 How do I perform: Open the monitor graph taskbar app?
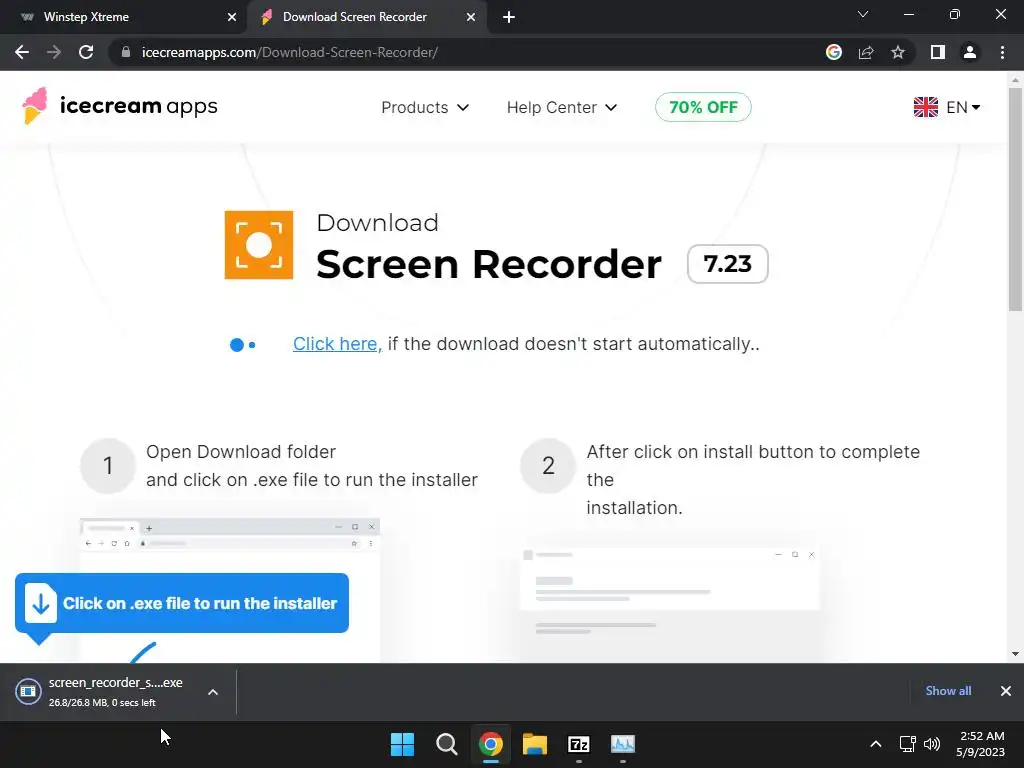623,744
